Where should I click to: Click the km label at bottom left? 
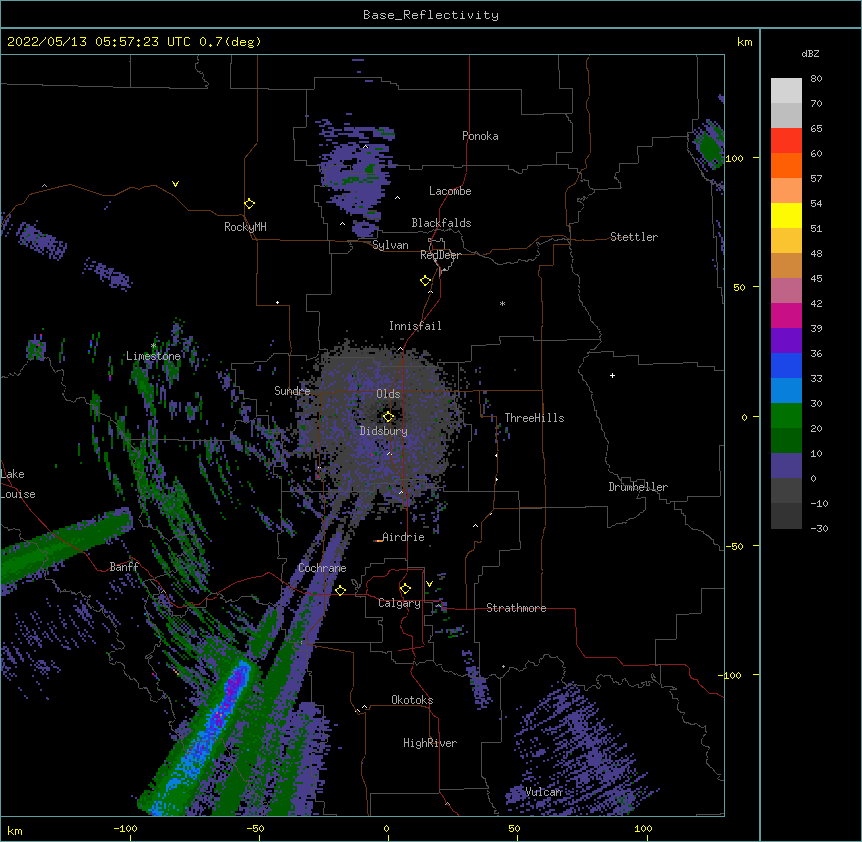tap(15, 830)
